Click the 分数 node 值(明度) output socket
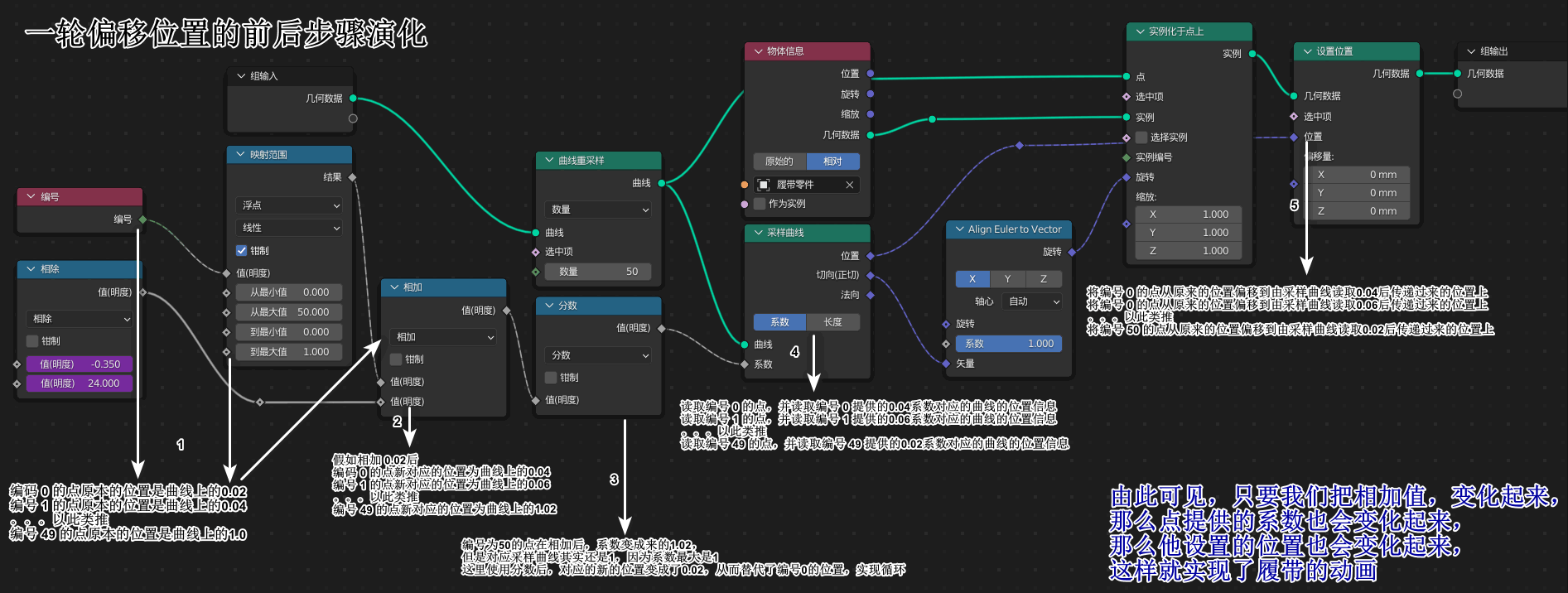 [x=661, y=329]
